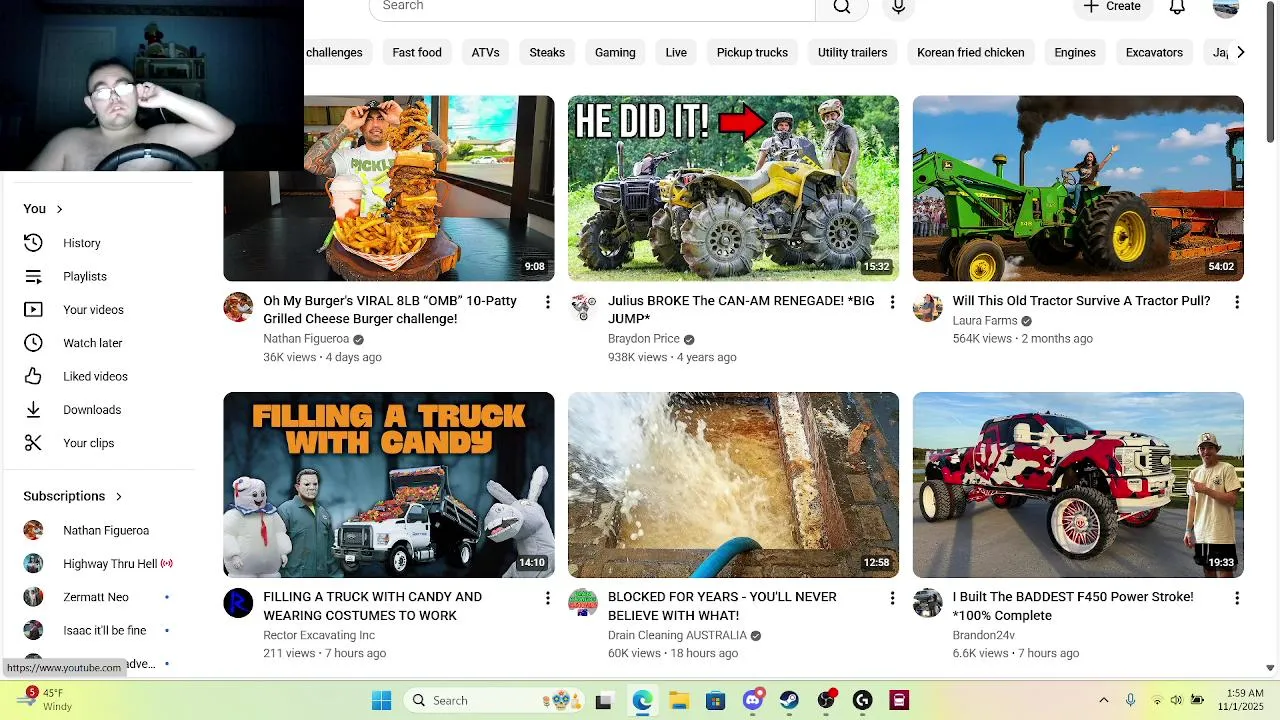1280x720 pixels.
Task: Open the green tractor pull thumbnail
Action: click(1078, 188)
